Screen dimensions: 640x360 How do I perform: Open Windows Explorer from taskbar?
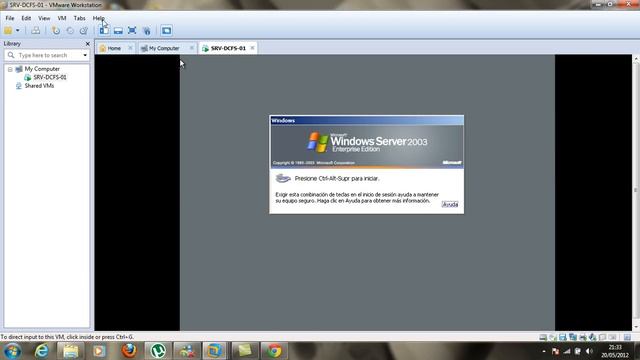point(70,351)
